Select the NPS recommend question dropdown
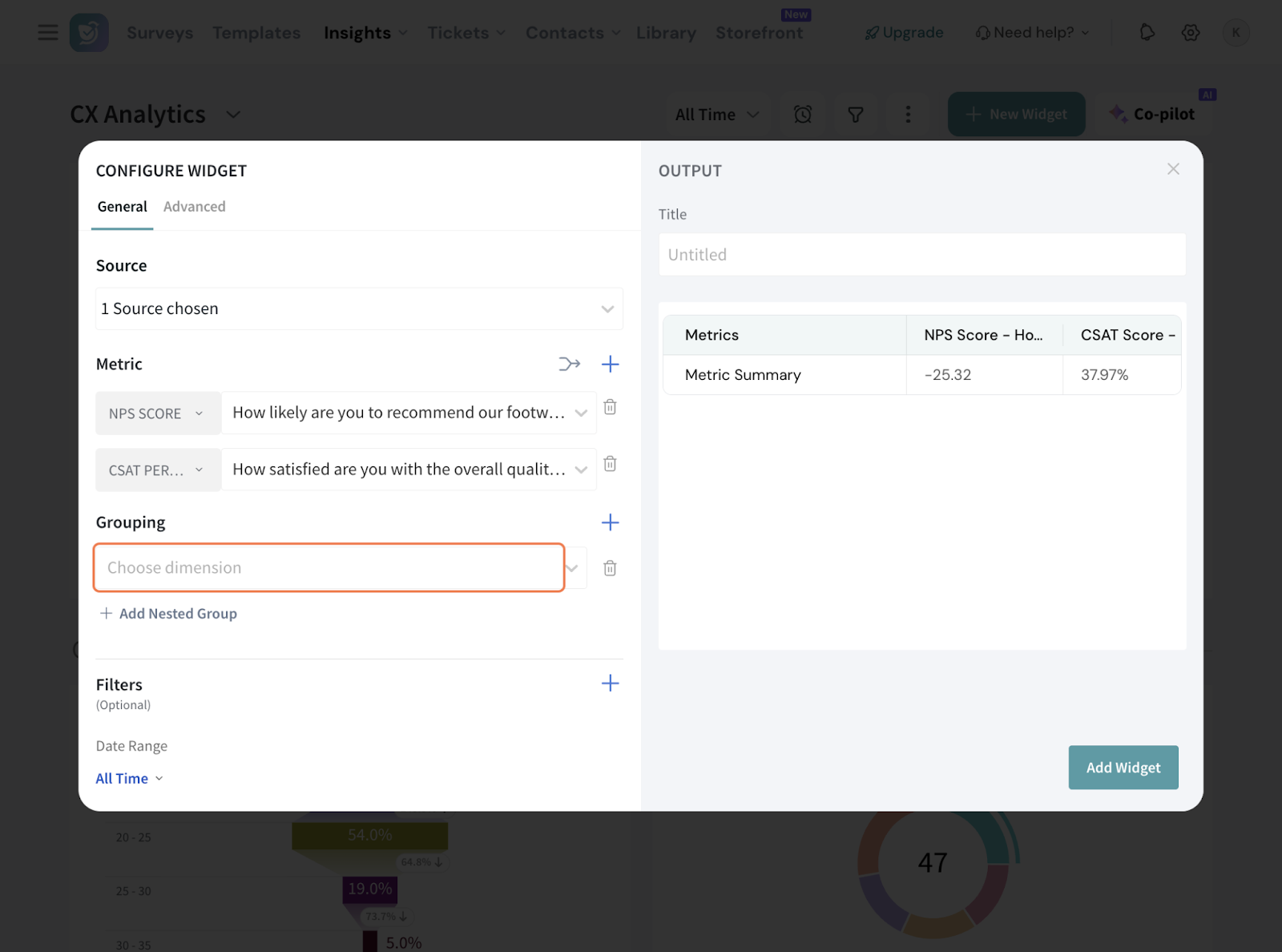 click(x=409, y=413)
